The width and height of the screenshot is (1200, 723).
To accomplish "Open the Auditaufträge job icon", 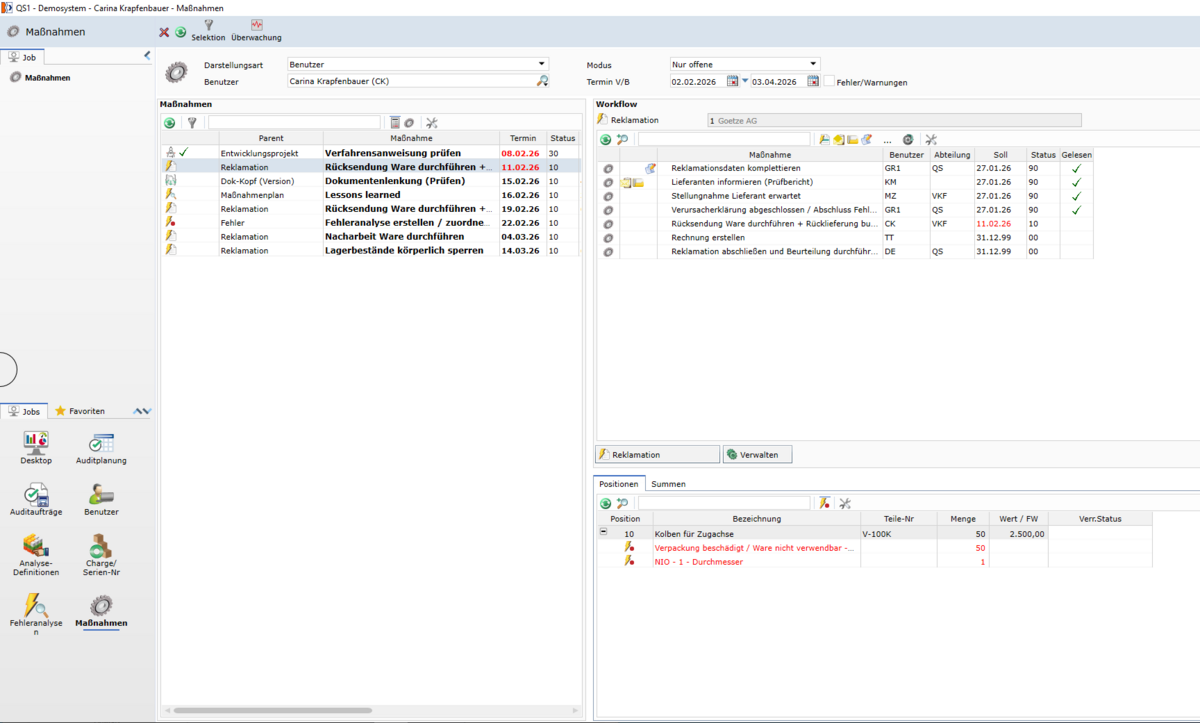I will pos(36,499).
